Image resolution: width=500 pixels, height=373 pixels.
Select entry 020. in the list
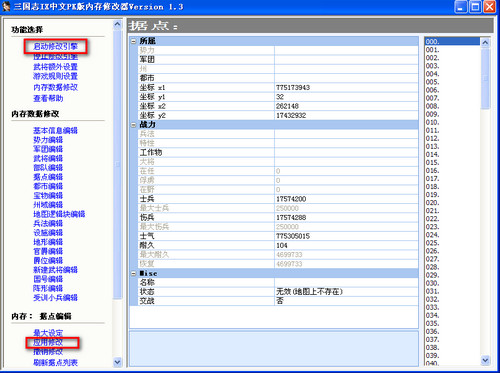(x=452, y=203)
